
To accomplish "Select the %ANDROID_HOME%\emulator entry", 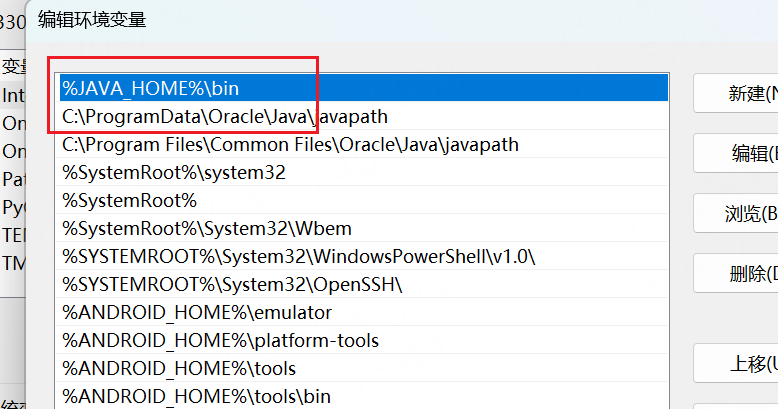I will pos(363,312).
